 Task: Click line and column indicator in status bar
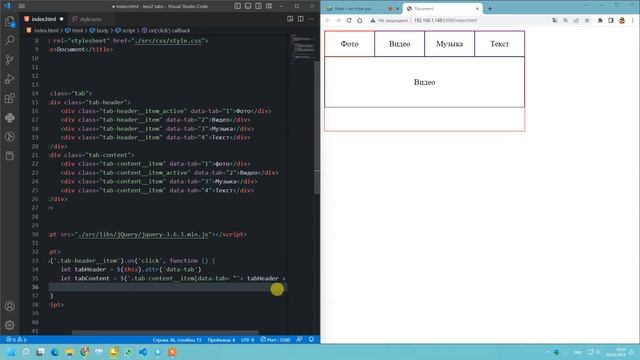177,340
